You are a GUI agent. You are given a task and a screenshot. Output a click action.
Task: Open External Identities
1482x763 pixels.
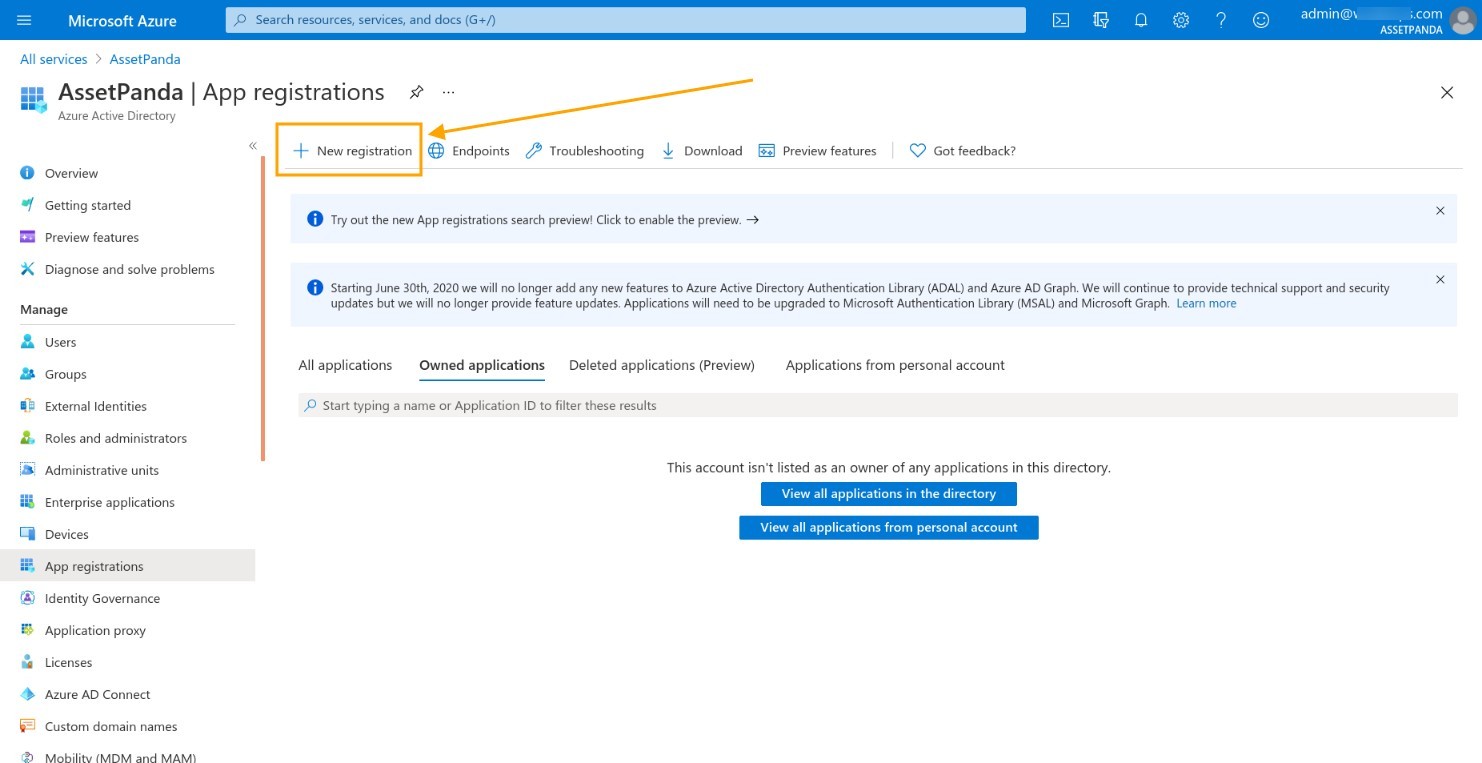click(x=96, y=406)
